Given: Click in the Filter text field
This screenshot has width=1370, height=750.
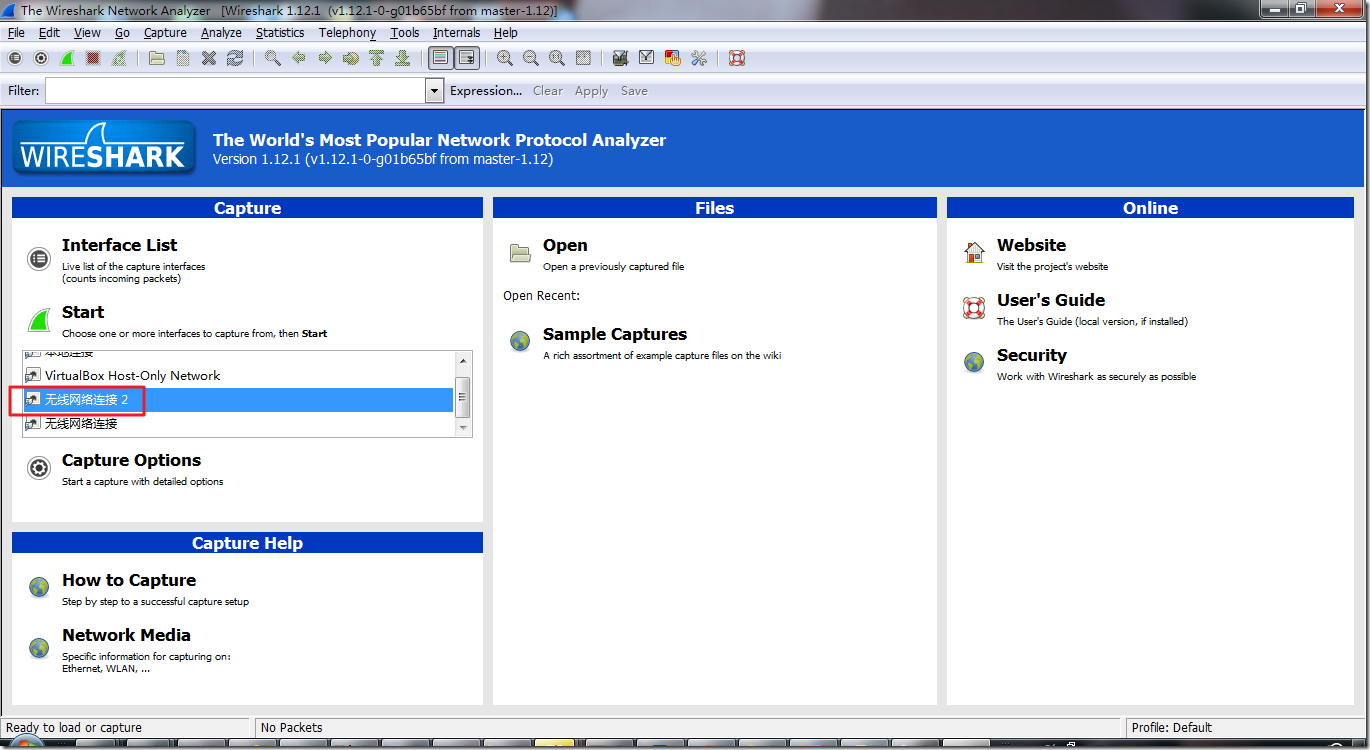Looking at the screenshot, I should (236, 91).
